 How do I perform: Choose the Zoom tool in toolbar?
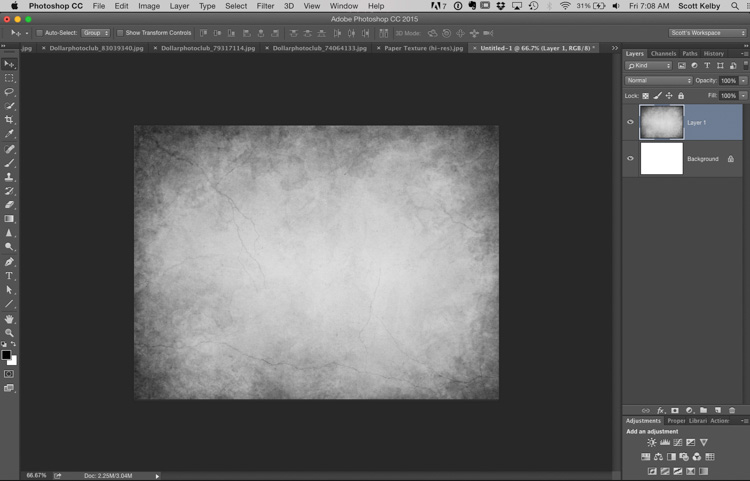[x=10, y=332]
